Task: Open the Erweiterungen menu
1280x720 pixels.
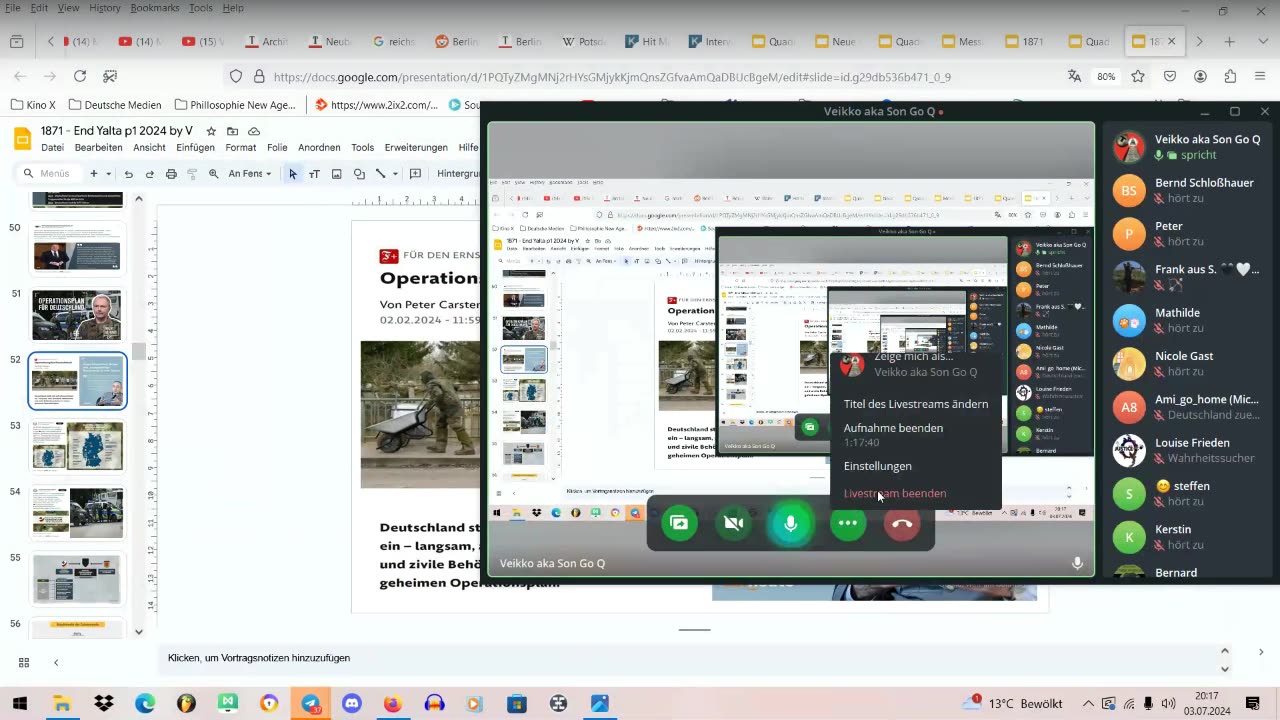Action: [416, 147]
